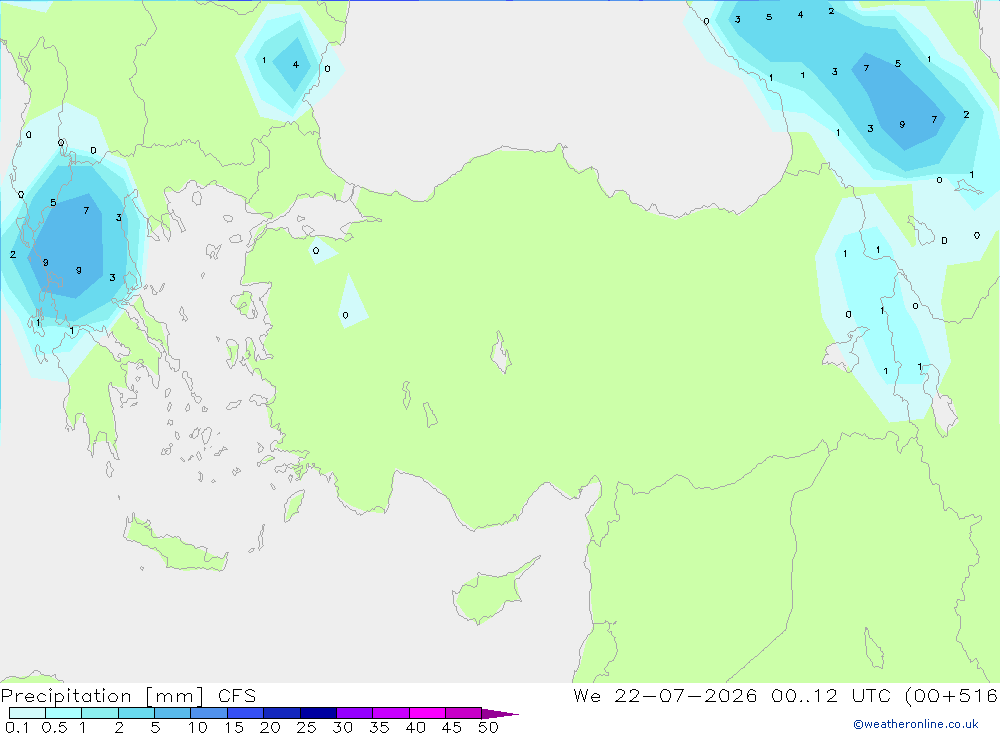Screen dimensions: 1000x733
Task: Click the 'We 22-07-2026' date text
Action: (665, 695)
